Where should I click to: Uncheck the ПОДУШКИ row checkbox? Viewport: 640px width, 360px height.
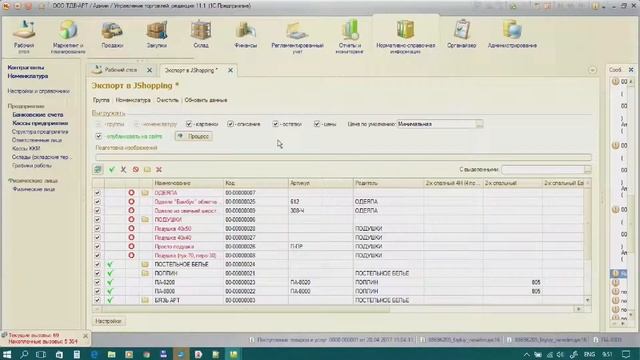pyautogui.click(x=97, y=219)
